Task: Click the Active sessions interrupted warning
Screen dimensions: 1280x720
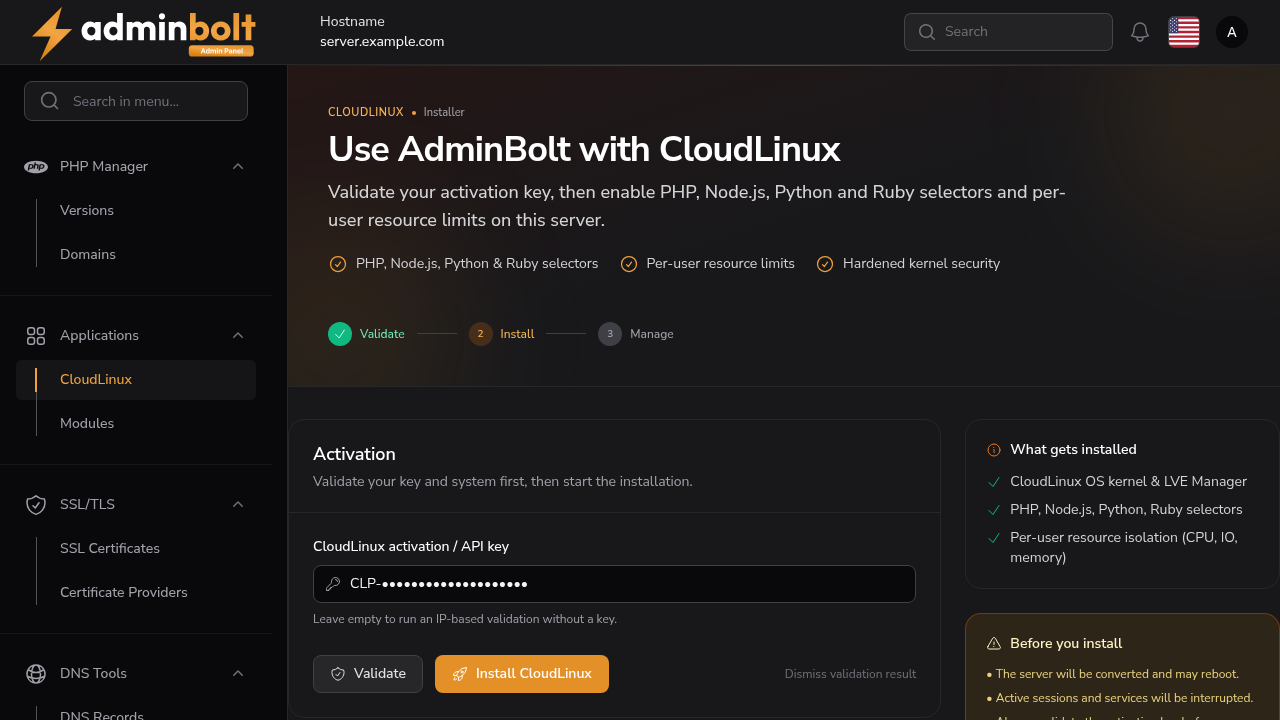Action: coord(1119,698)
